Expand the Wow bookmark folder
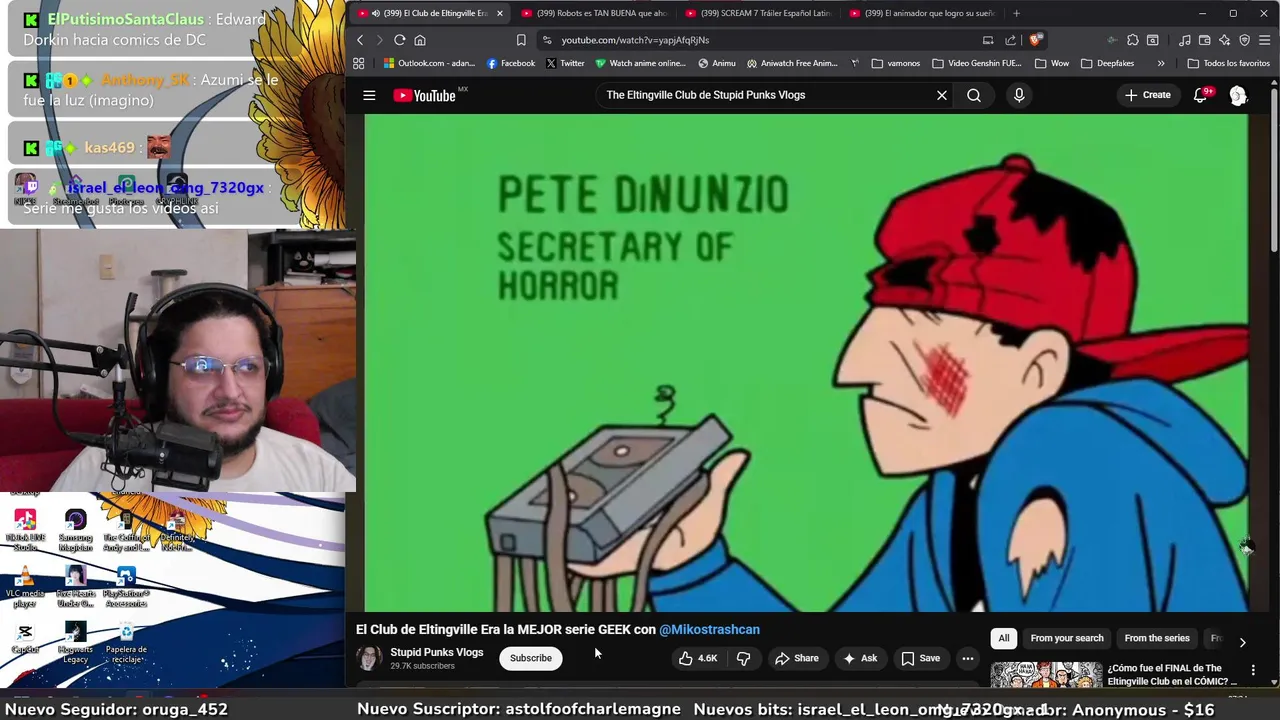The height and width of the screenshot is (720, 1280). 1052,63
